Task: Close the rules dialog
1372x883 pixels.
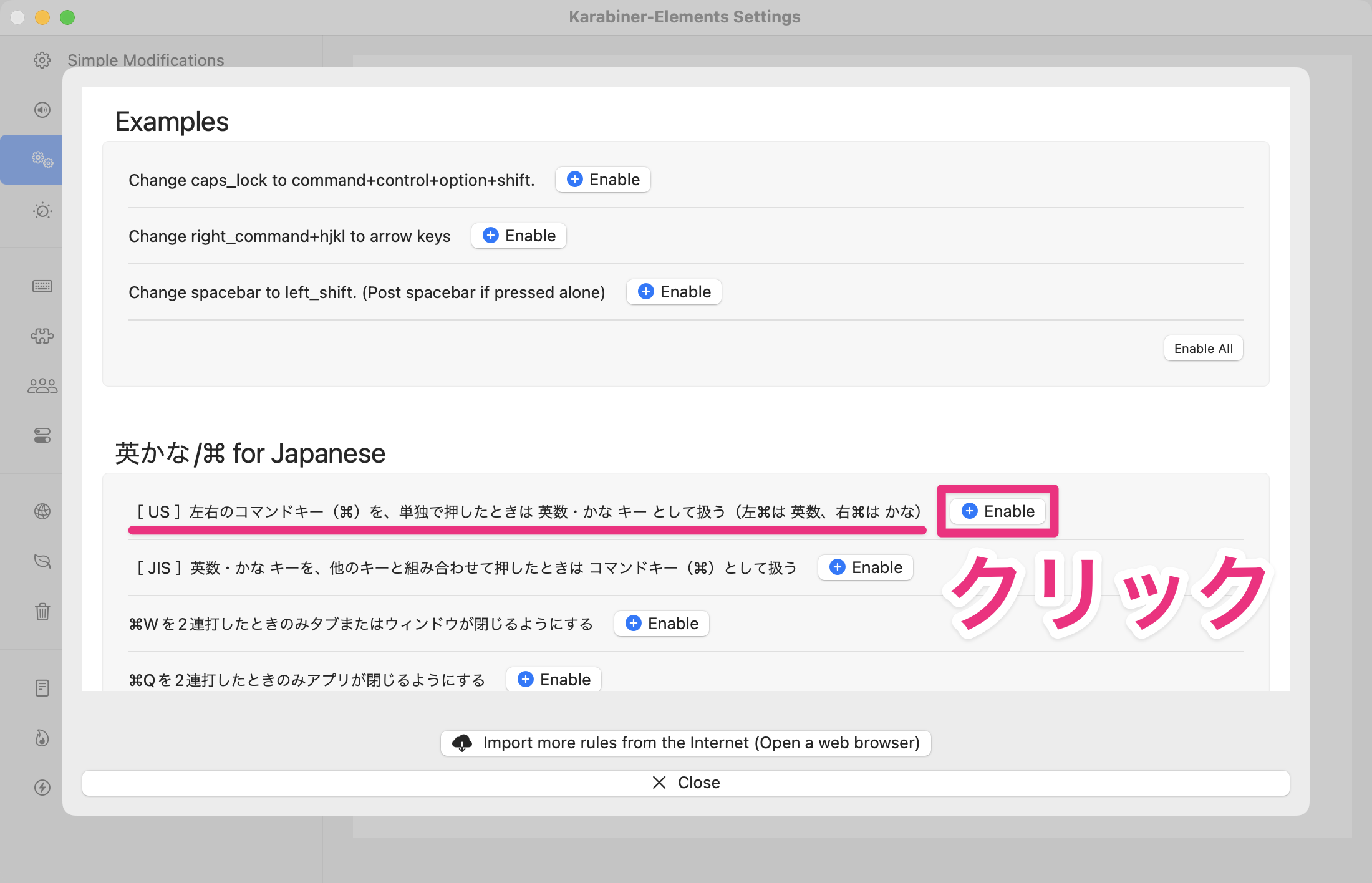Action: (685, 783)
